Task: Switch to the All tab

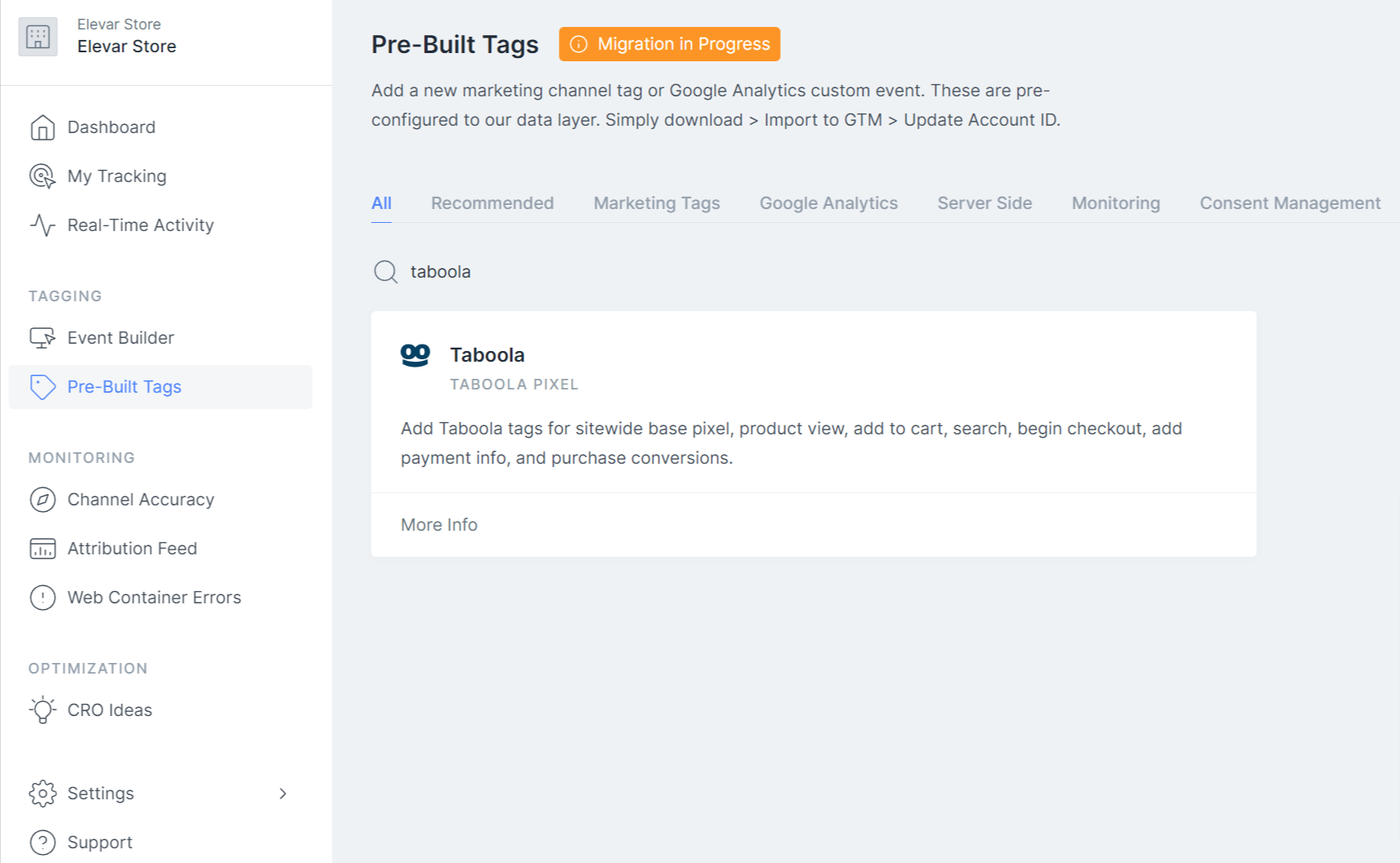Action: click(381, 203)
